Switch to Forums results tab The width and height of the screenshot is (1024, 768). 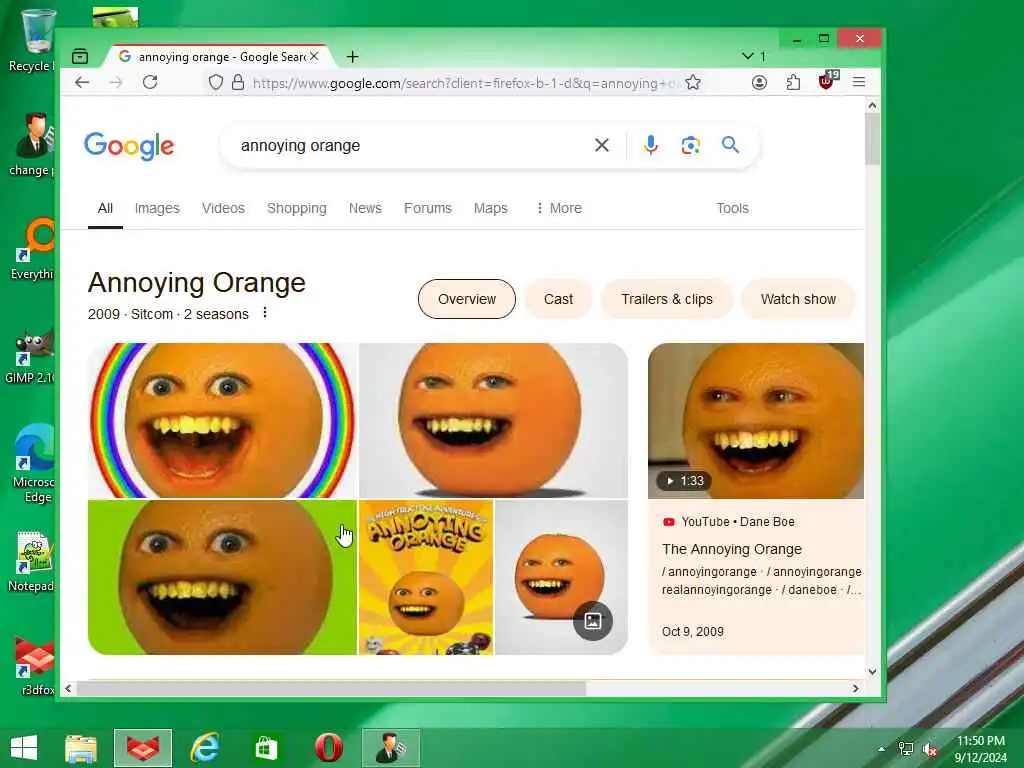tap(428, 208)
